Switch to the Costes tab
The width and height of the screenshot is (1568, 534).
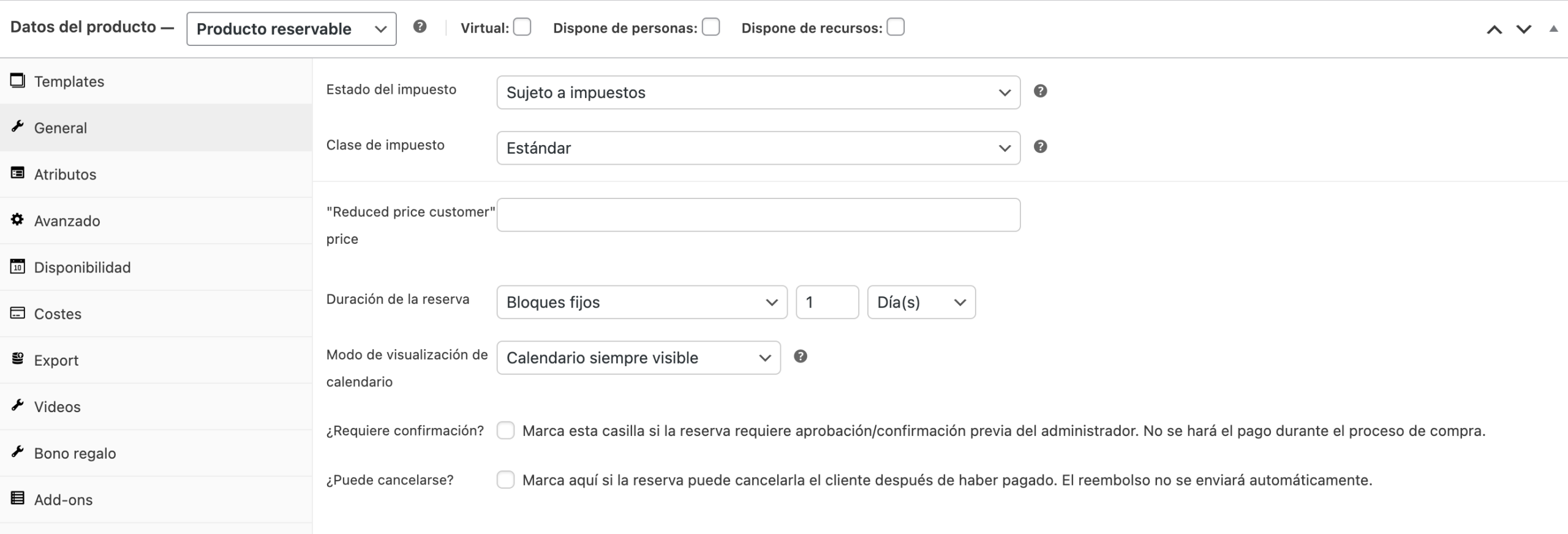58,314
